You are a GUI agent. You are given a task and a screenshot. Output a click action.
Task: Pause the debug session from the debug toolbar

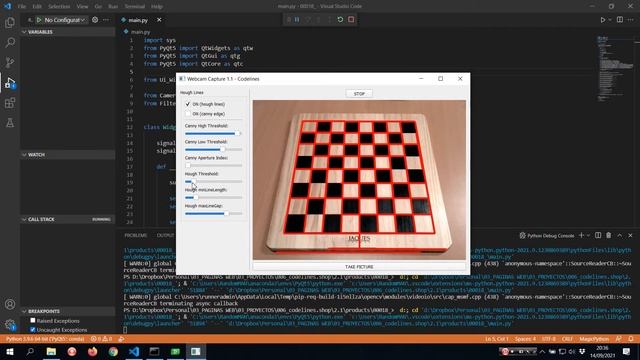pos(297,20)
